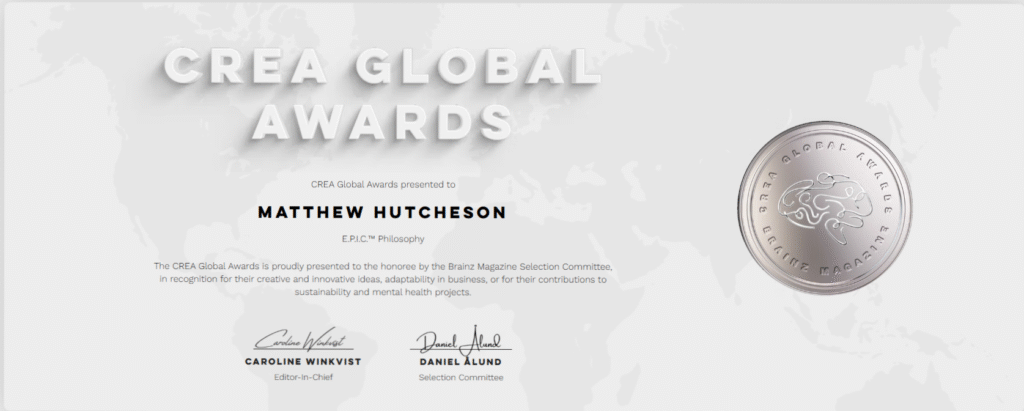Click the CREA GLOBAL AWARDS headline
This screenshot has height=411, width=1024.
tap(382, 93)
